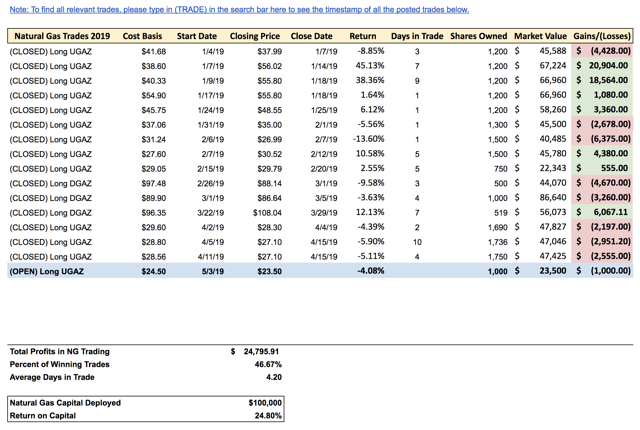Select the 1/4/19 start date cell
Screen dimensions: 640x430
point(213,51)
